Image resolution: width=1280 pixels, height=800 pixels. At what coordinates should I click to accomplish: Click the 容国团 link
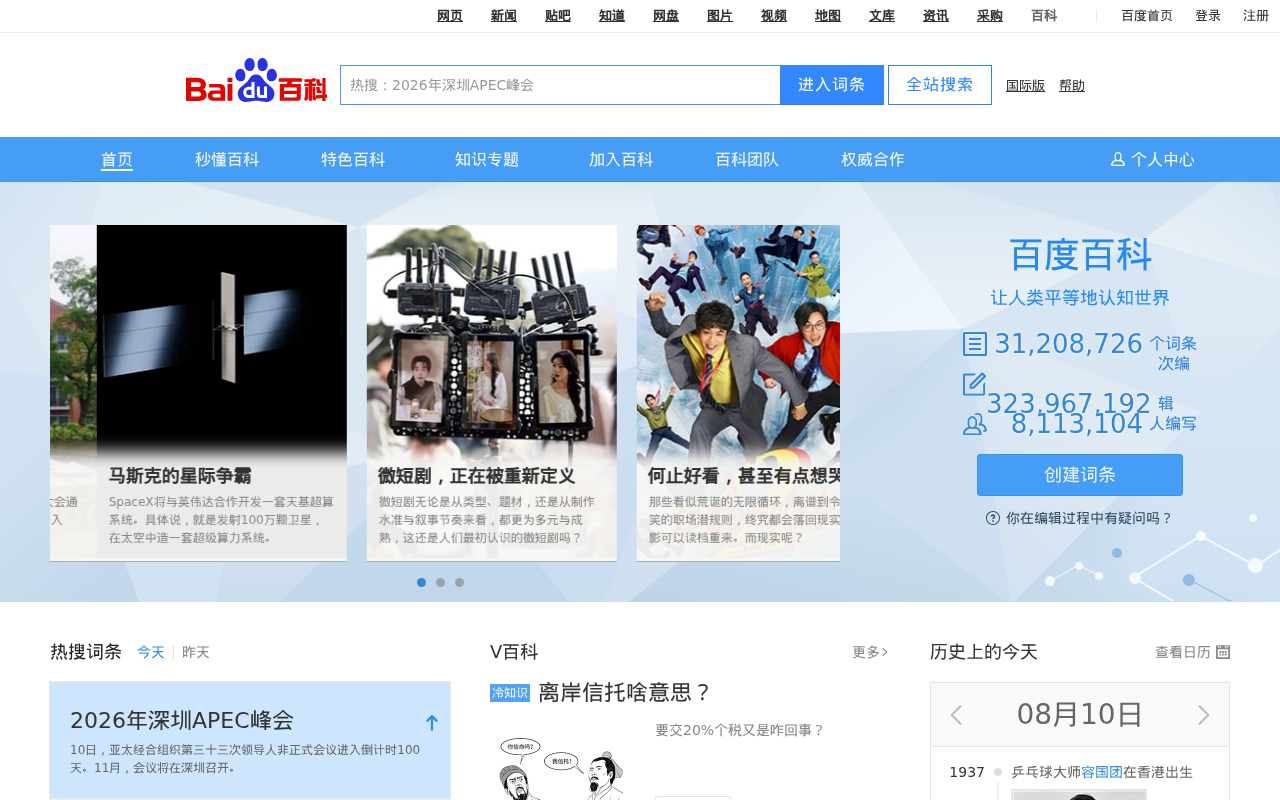pyautogui.click(x=1102, y=772)
